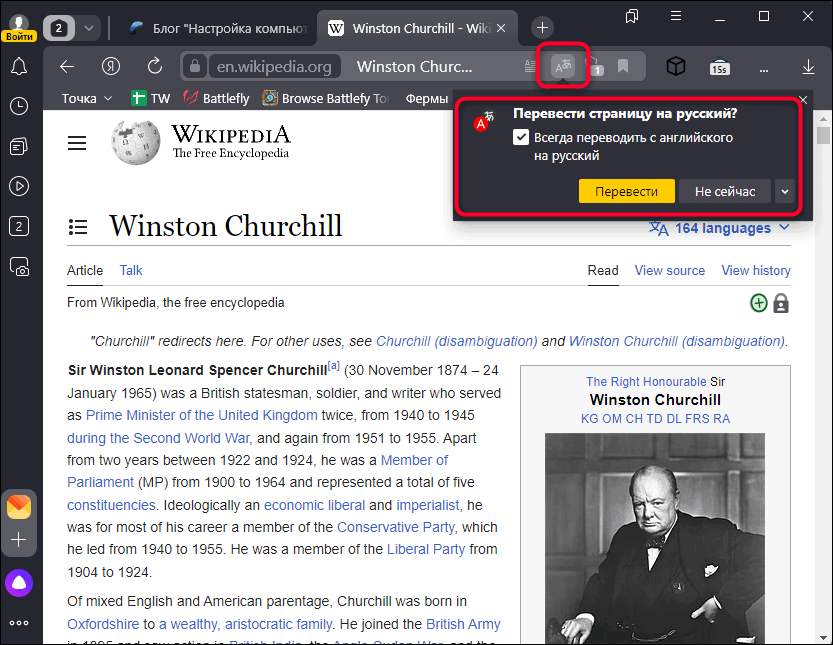Click the page vertical scrollbar thumb

click(823, 135)
